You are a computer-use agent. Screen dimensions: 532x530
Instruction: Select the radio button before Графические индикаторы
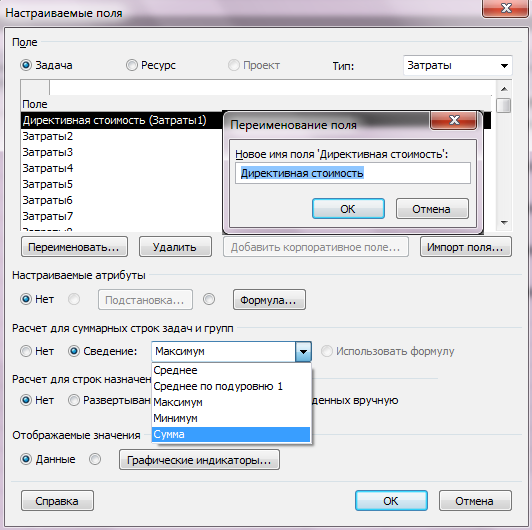pyautogui.click(x=95, y=459)
